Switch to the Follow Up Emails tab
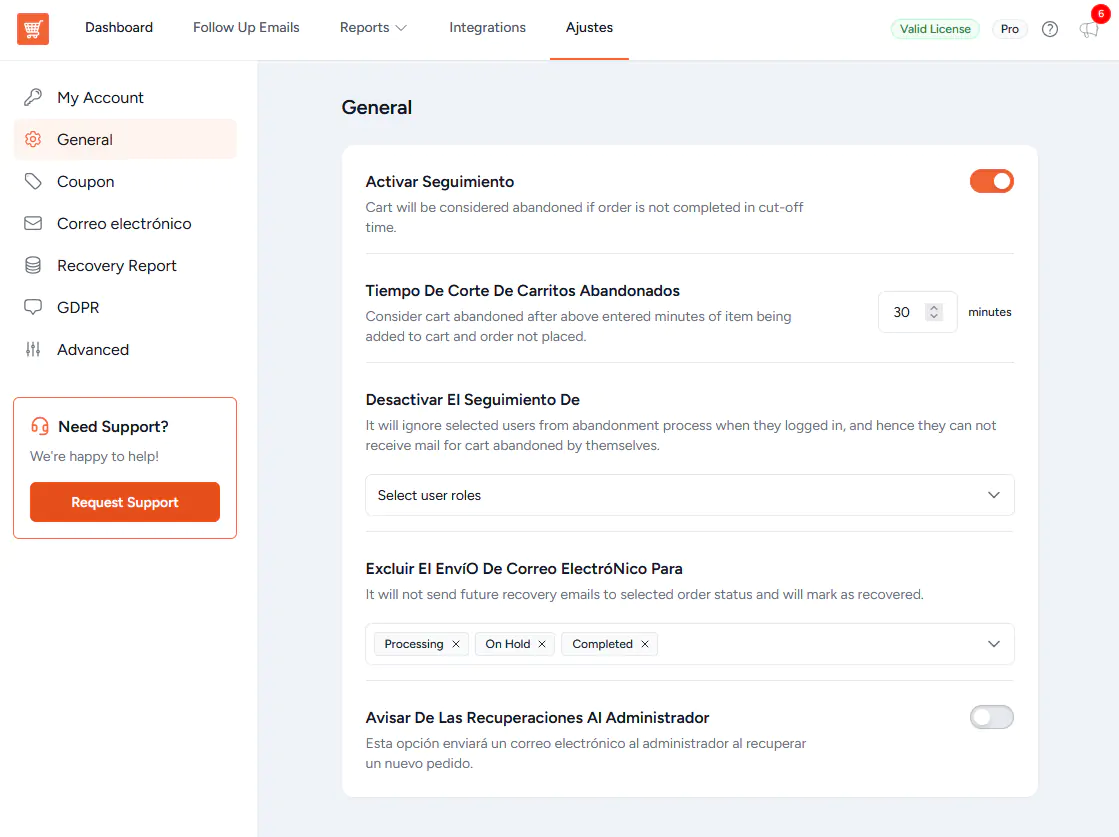The width and height of the screenshot is (1119, 837). (245, 28)
